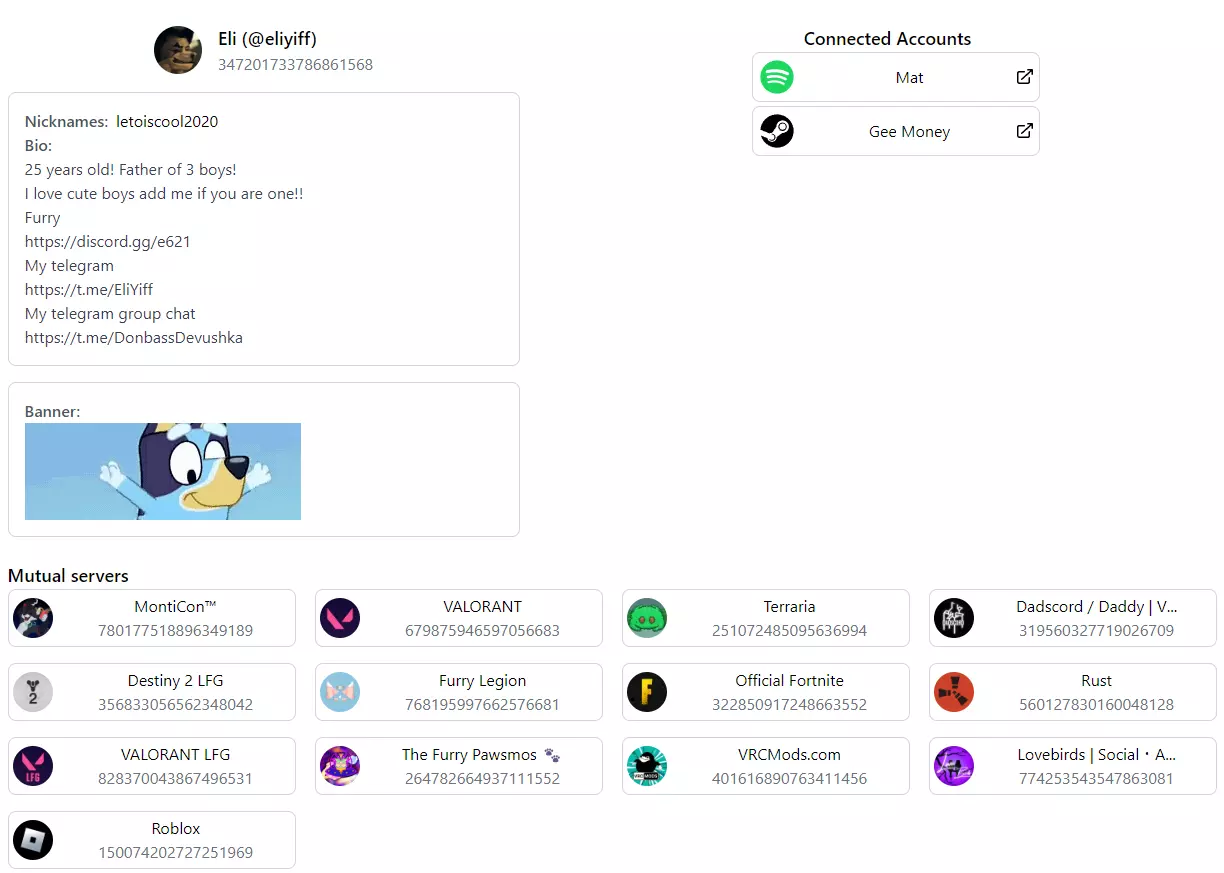Click the user ID 347201733786861568
Screen dimensions: 1224x873
tap(295, 65)
